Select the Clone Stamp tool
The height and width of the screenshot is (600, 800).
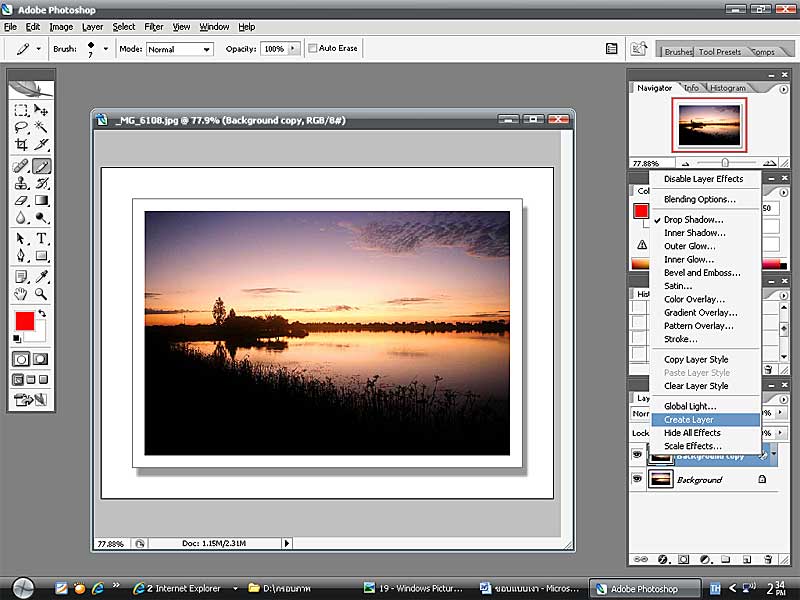21,183
